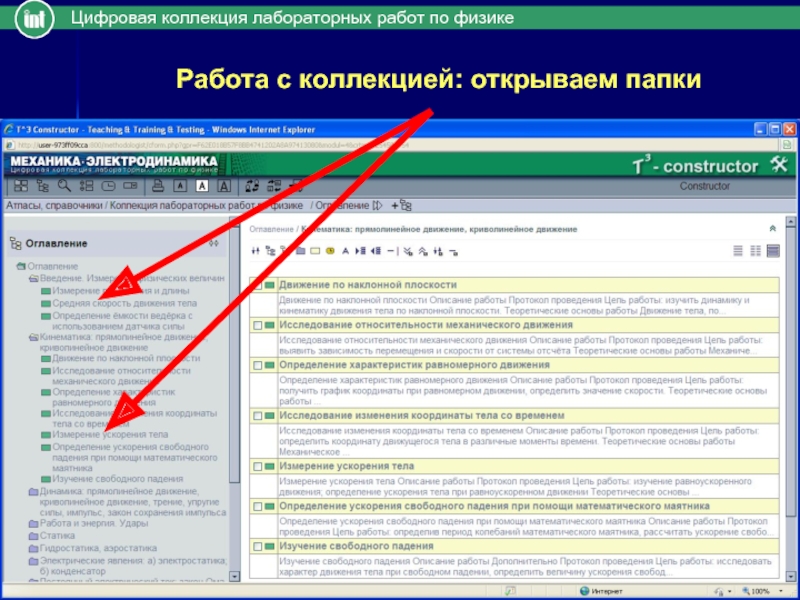
Task: Click the plus tree icon after the breadcrumb
Action: (x=402, y=206)
